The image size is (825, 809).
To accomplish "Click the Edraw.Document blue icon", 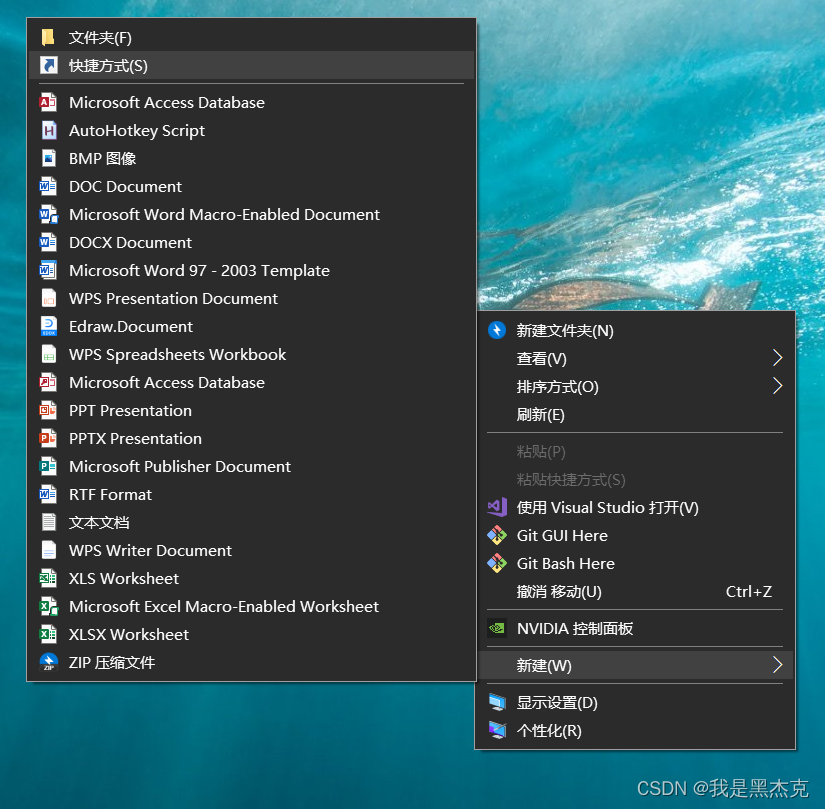I will (48, 326).
